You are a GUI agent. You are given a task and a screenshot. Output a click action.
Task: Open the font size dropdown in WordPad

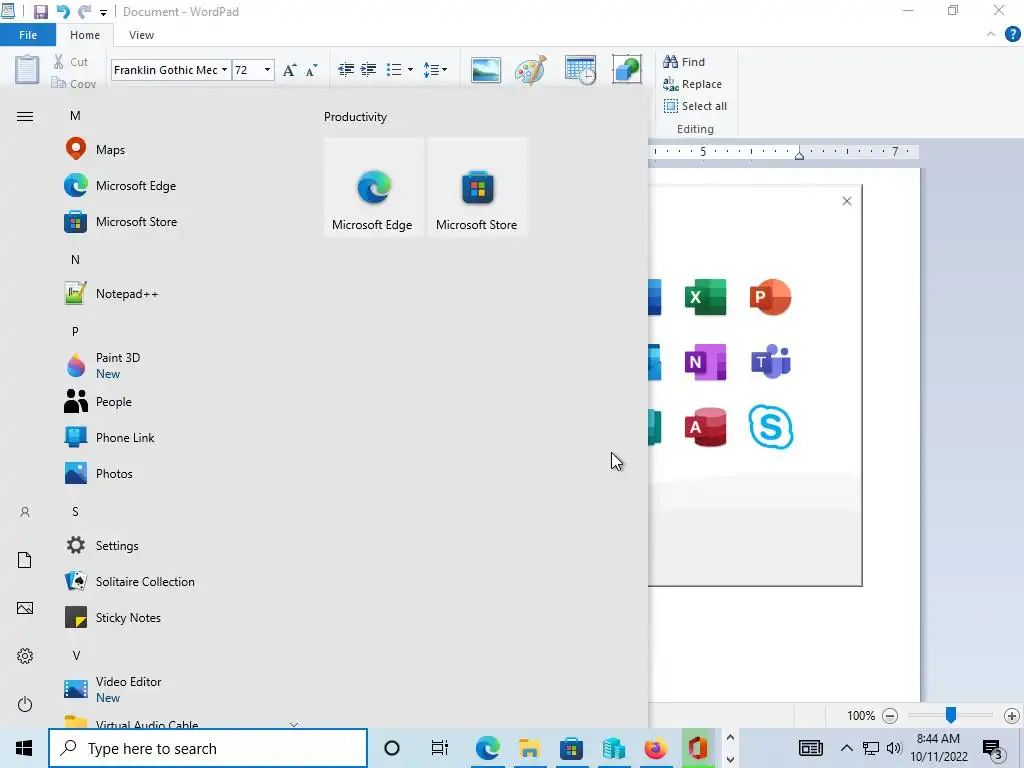click(x=267, y=70)
